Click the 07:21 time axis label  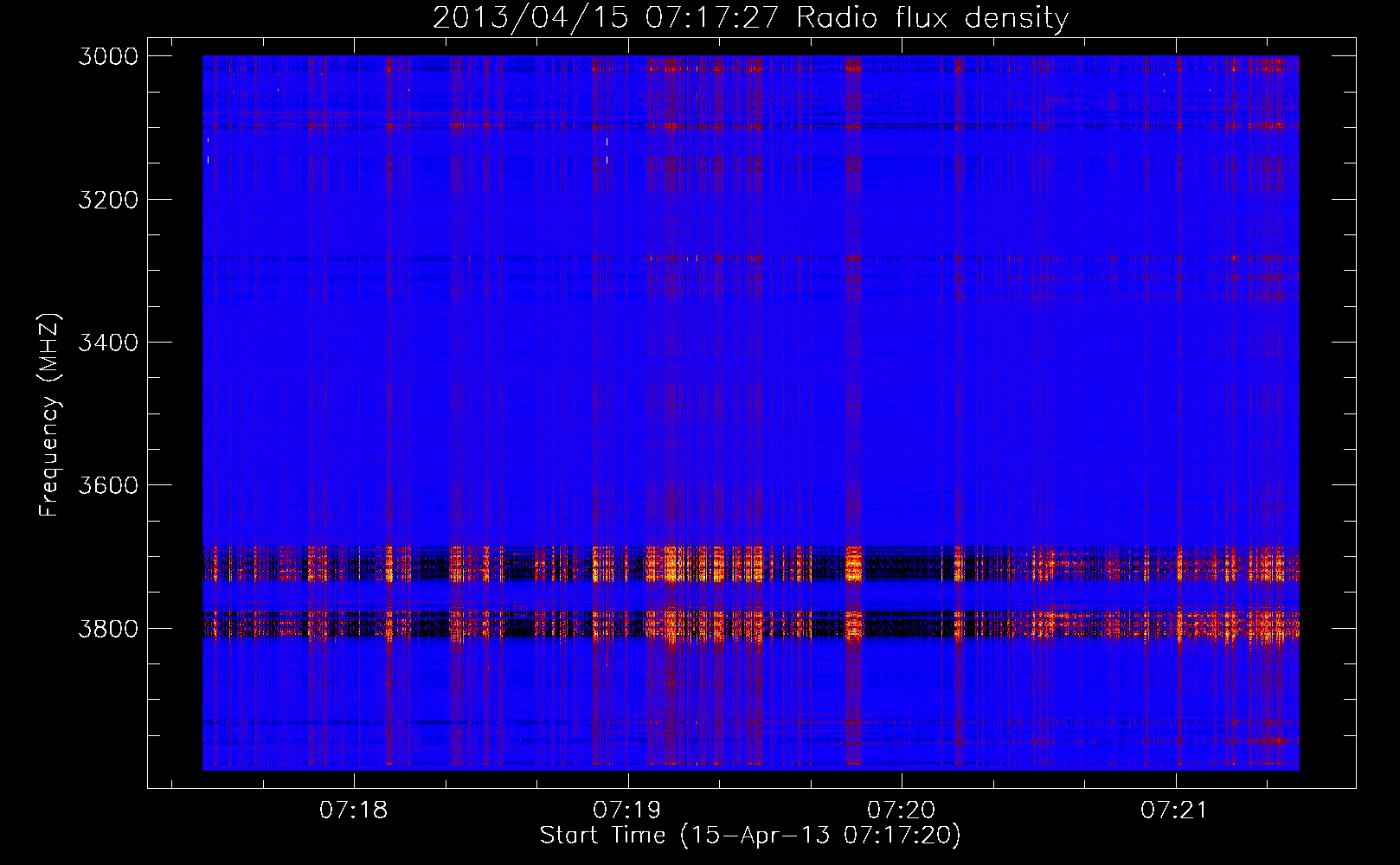(1174, 810)
